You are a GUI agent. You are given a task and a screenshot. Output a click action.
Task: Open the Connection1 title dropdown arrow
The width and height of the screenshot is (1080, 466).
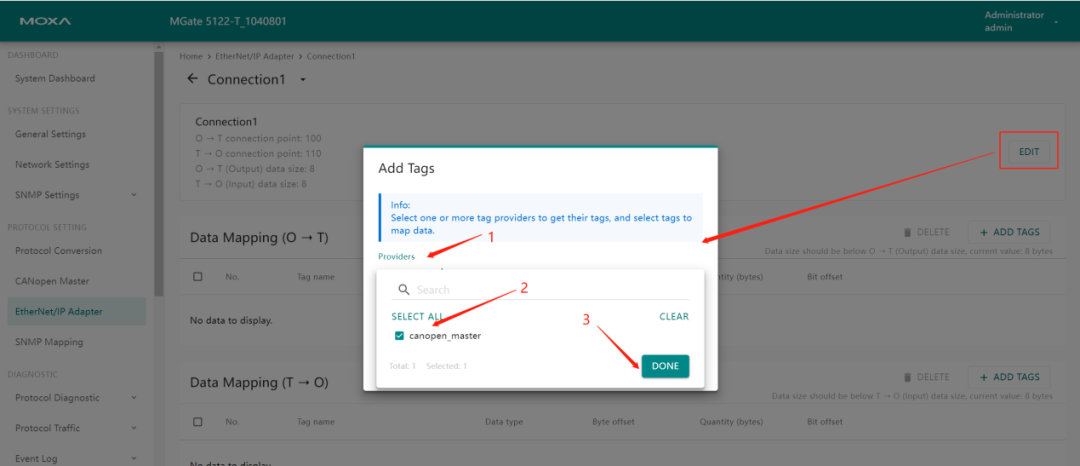(303, 80)
